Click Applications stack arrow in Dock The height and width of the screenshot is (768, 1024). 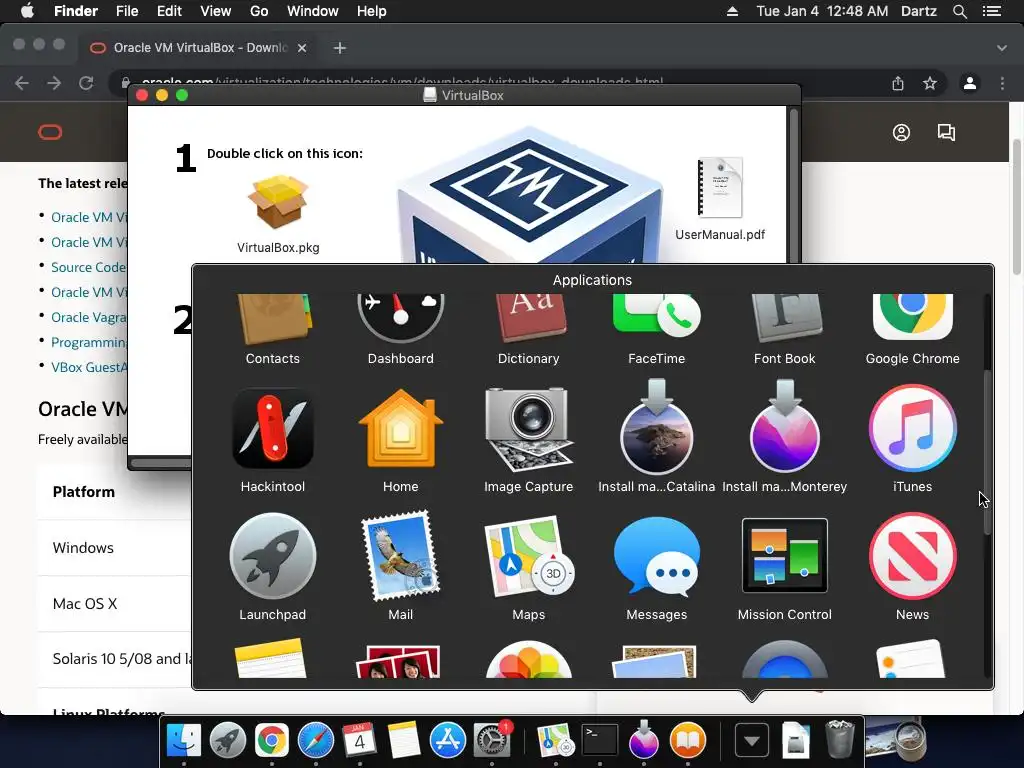(x=752, y=741)
